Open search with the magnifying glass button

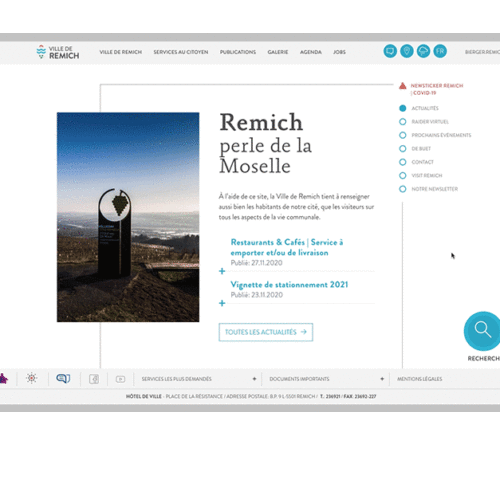click(482, 331)
